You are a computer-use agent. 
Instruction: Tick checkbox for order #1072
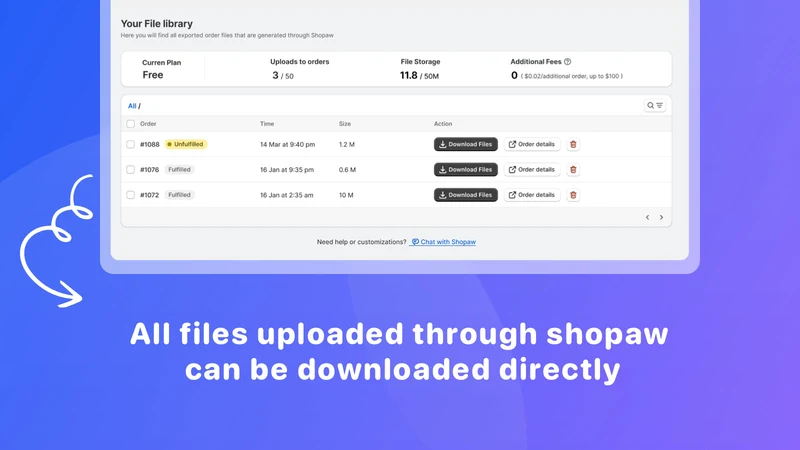(x=131, y=195)
